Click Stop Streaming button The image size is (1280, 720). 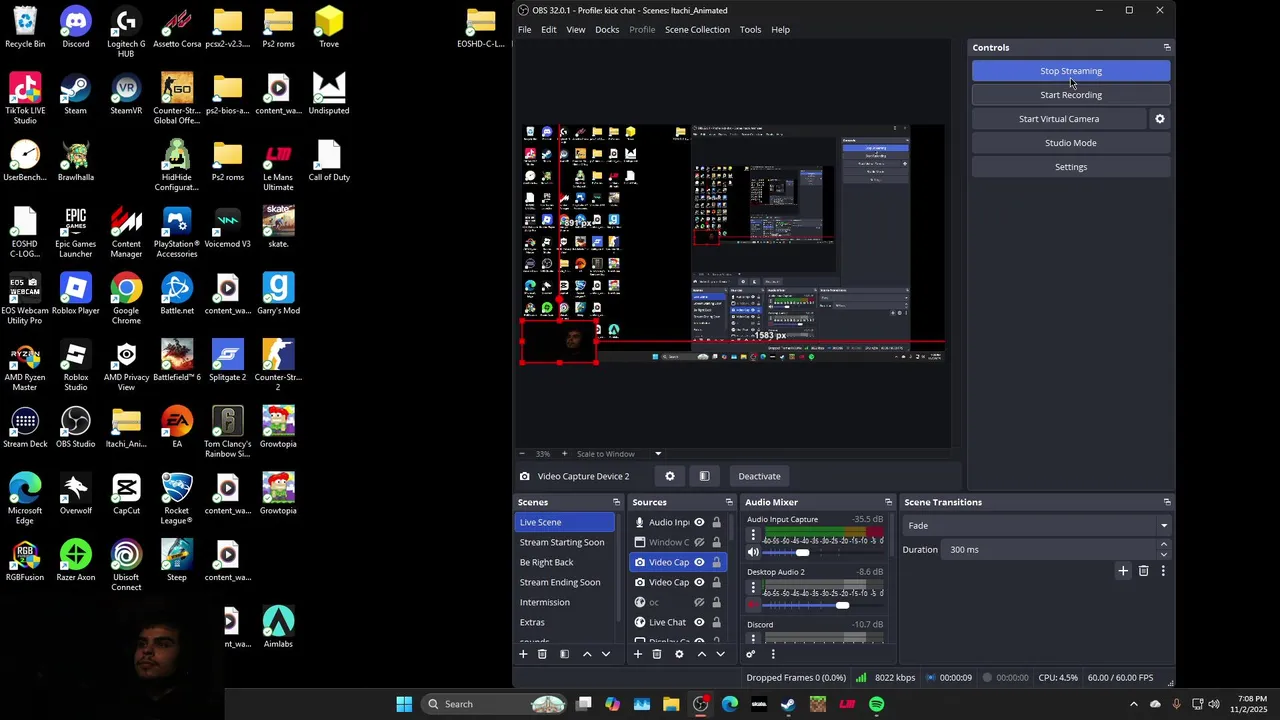1071,71
